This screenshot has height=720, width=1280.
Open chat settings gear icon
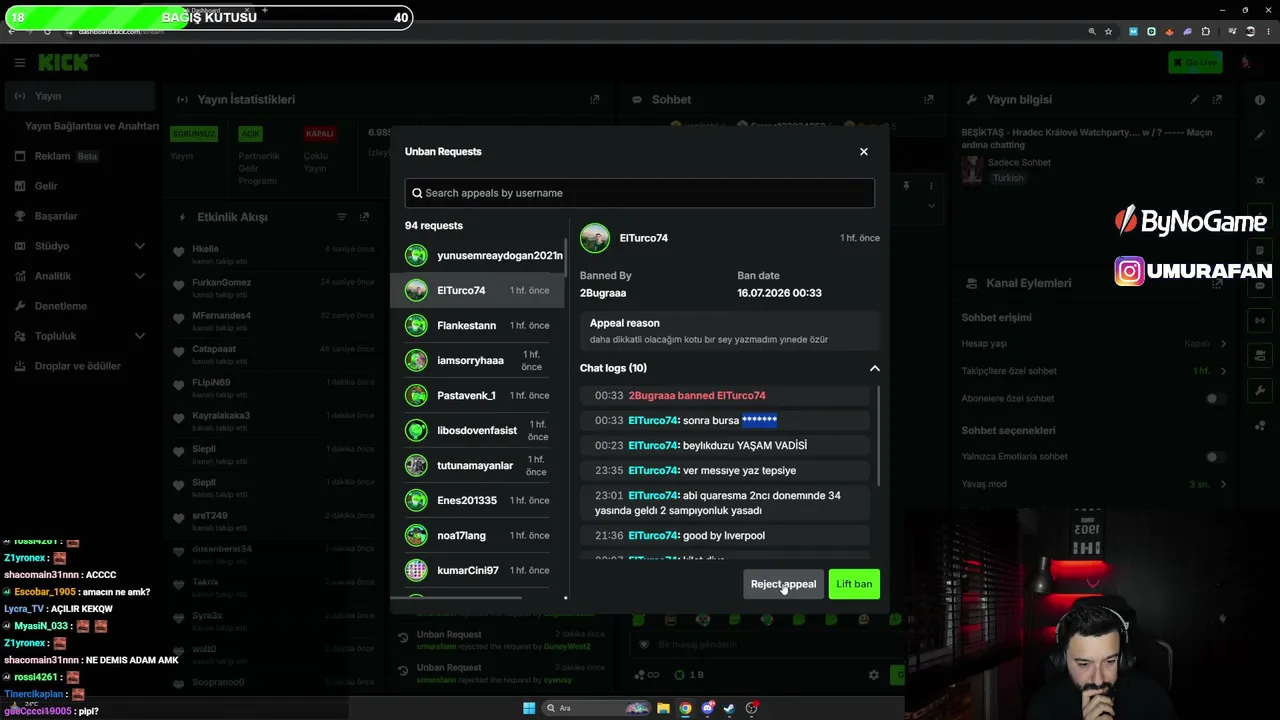coord(874,675)
